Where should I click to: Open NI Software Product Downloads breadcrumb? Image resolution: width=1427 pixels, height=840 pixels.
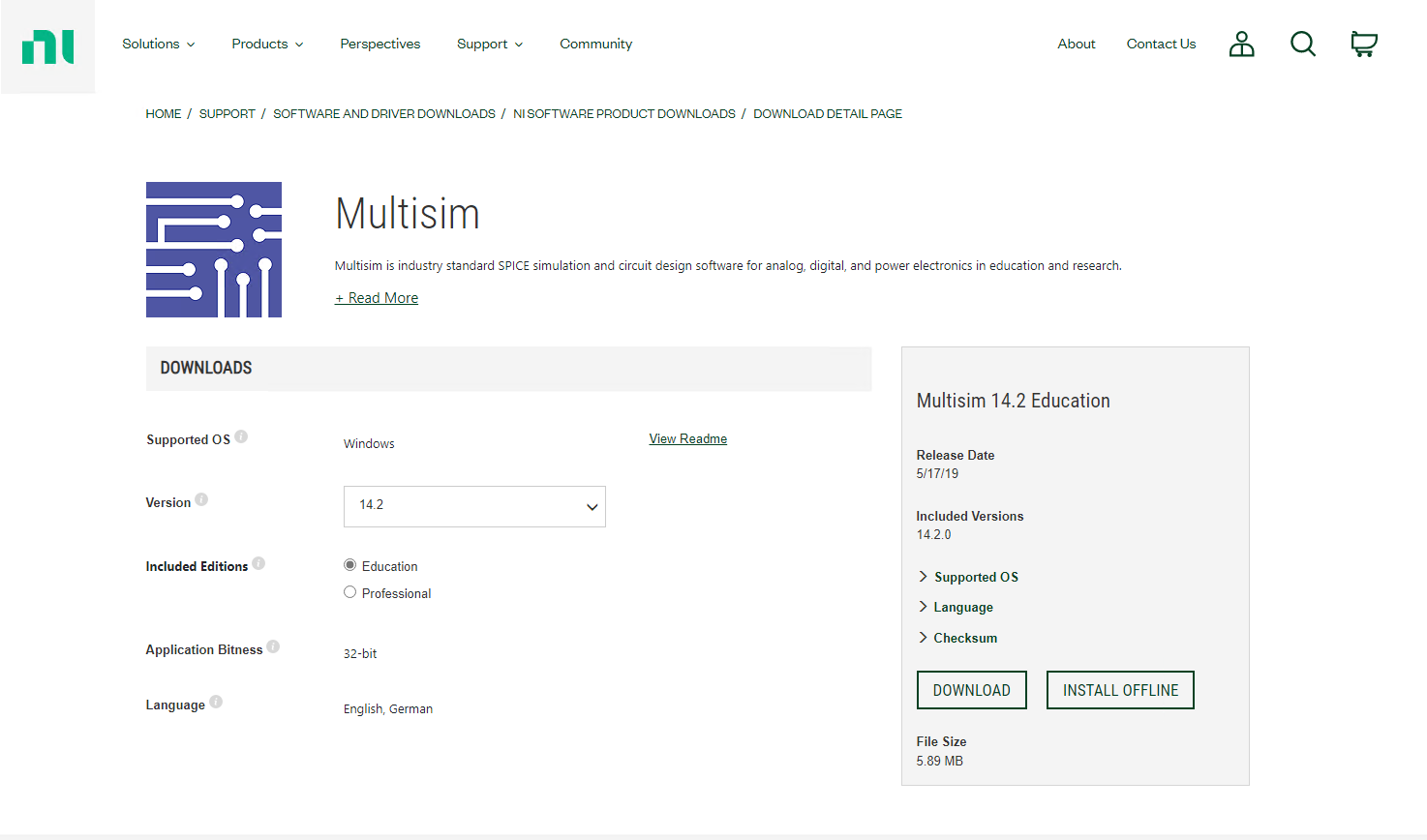tap(624, 113)
